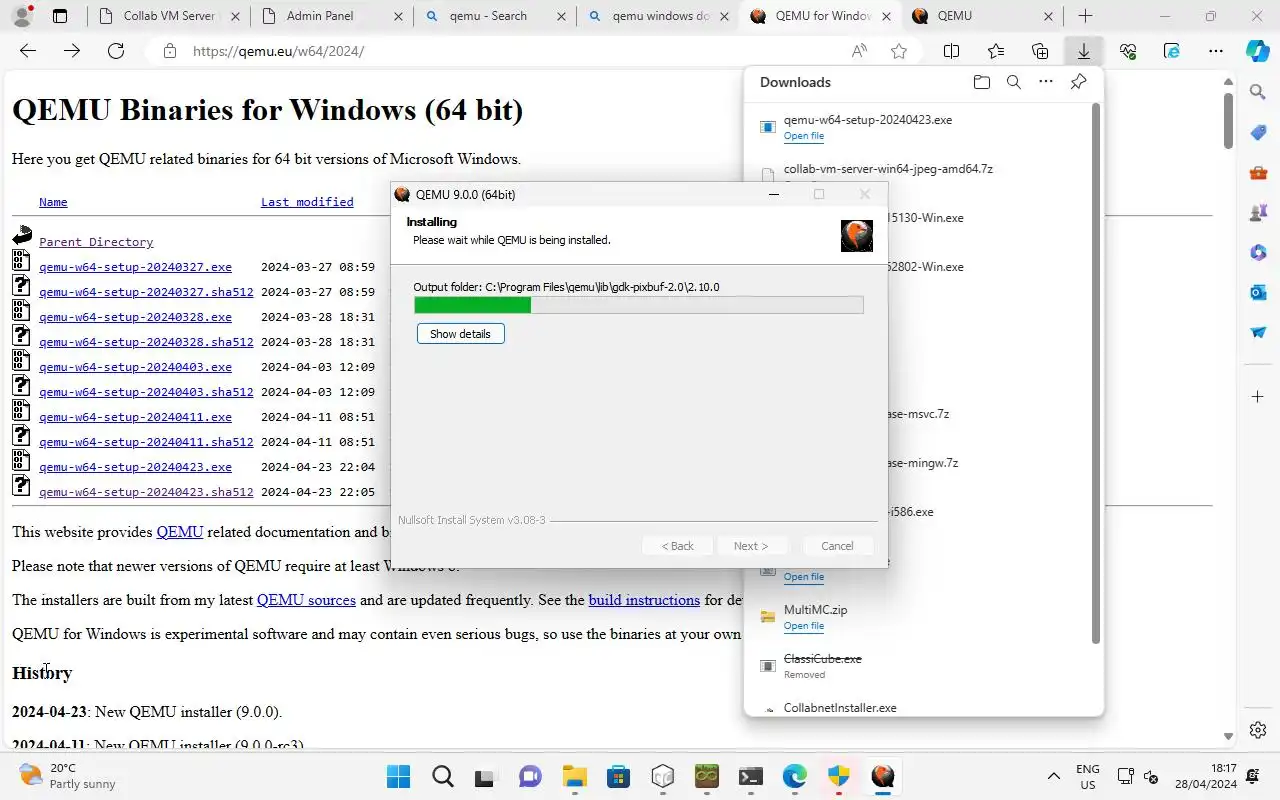Screen dimensions: 1280x800
Task: Open Windows Start menu
Action: (x=398, y=776)
